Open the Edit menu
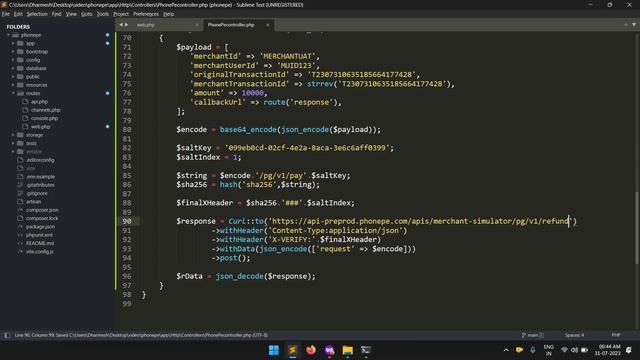 18,14
